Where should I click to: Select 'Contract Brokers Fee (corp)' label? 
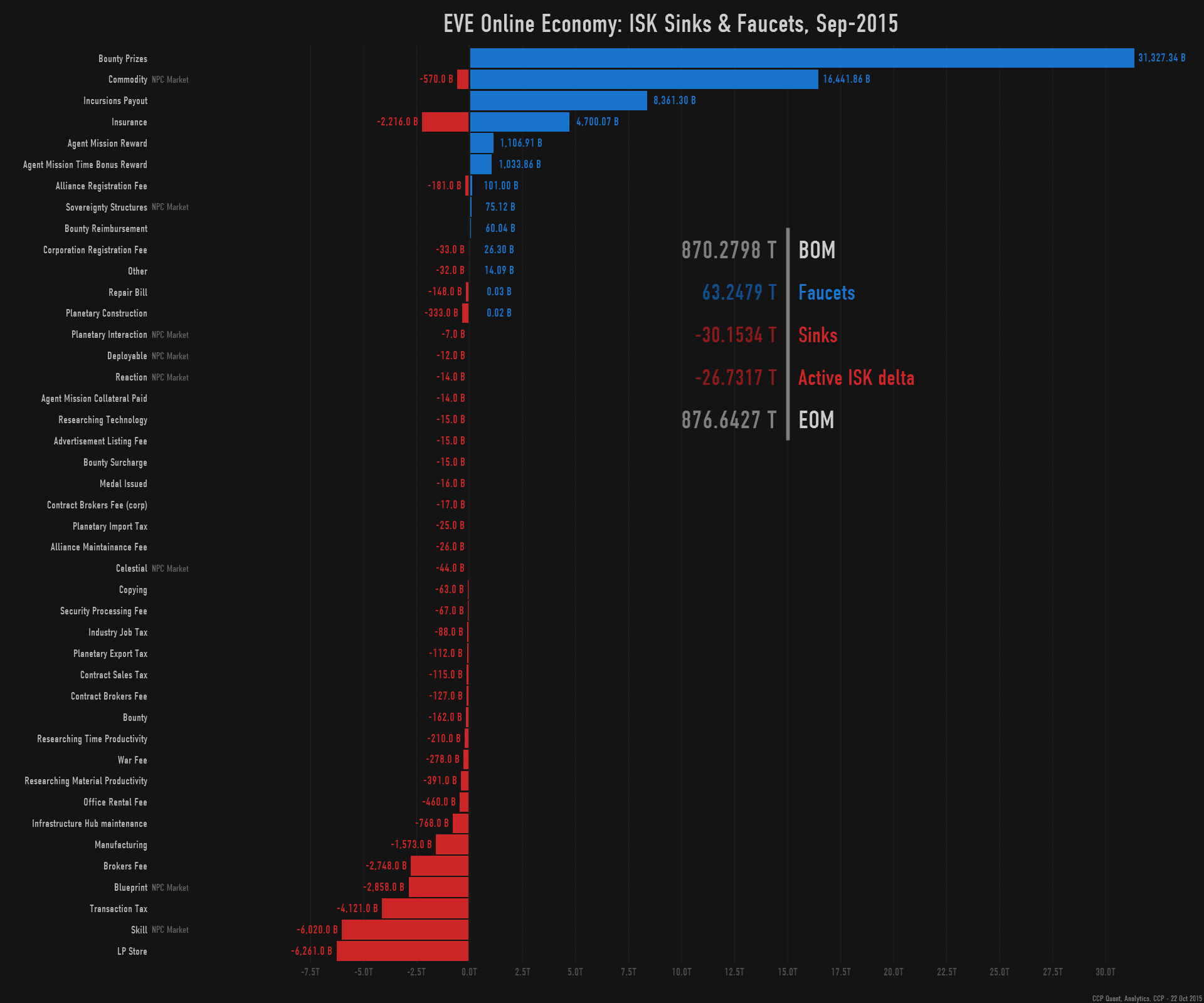[97, 505]
